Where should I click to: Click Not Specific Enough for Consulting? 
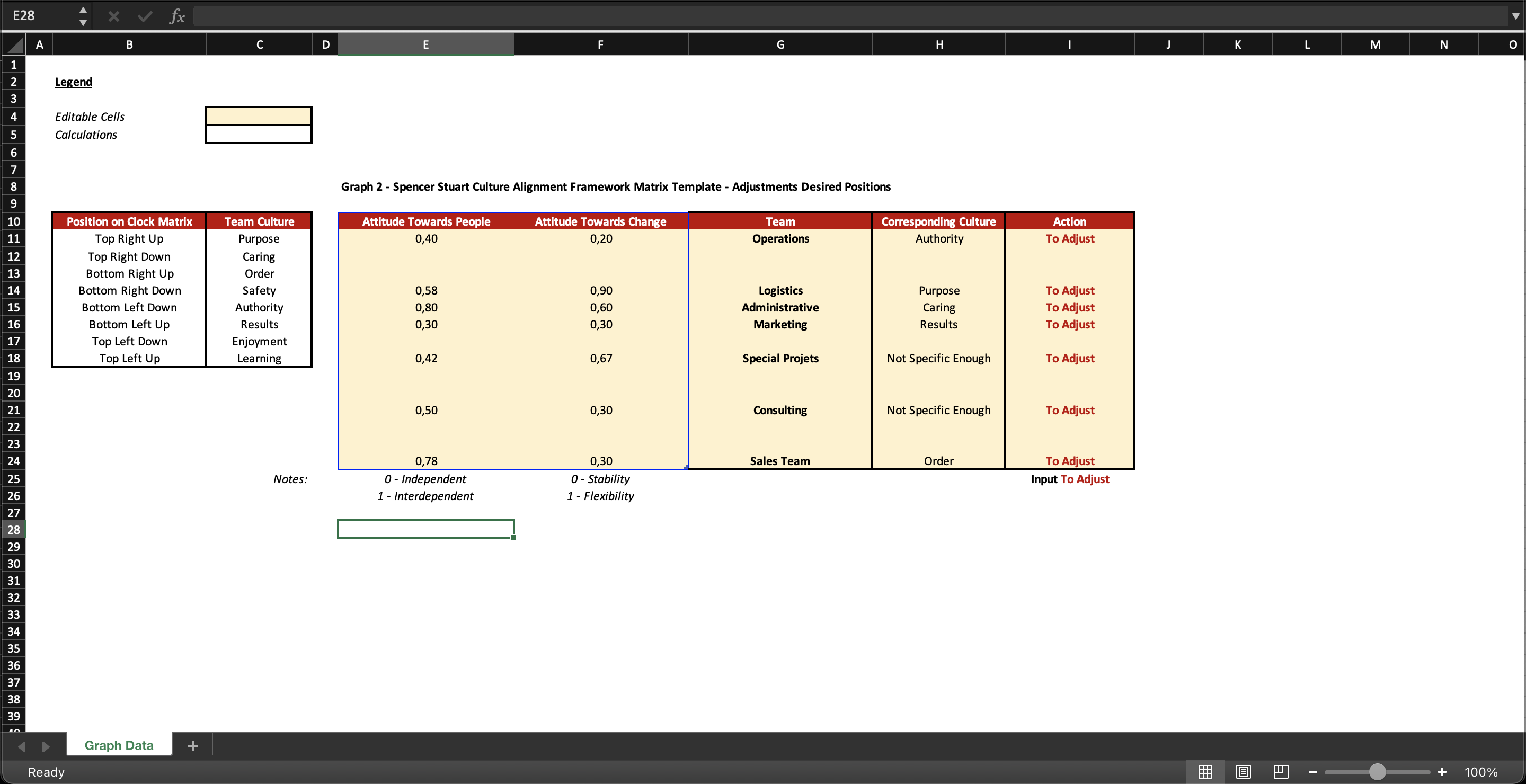point(938,410)
